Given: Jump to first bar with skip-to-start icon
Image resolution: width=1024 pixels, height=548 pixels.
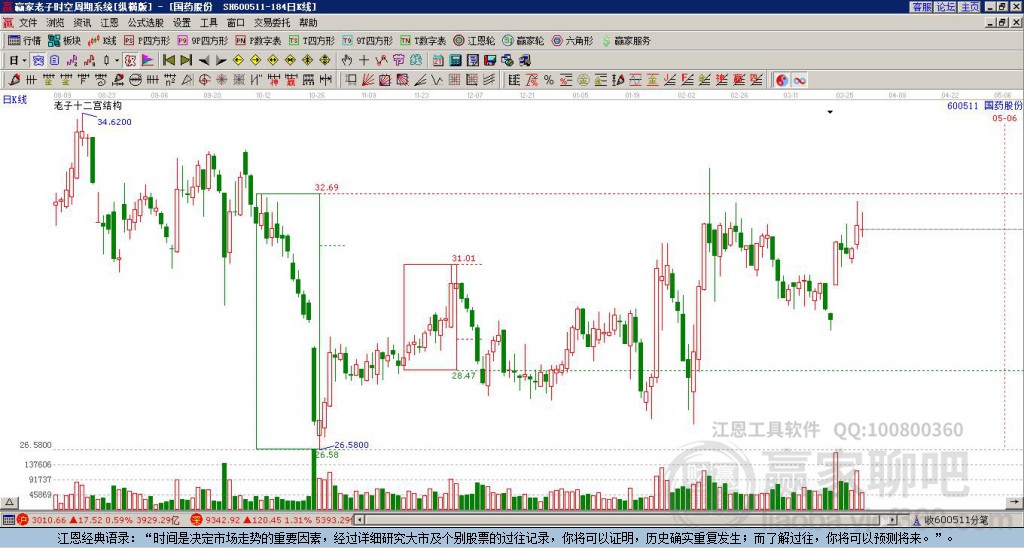Looking at the screenshot, I should 168,60.
